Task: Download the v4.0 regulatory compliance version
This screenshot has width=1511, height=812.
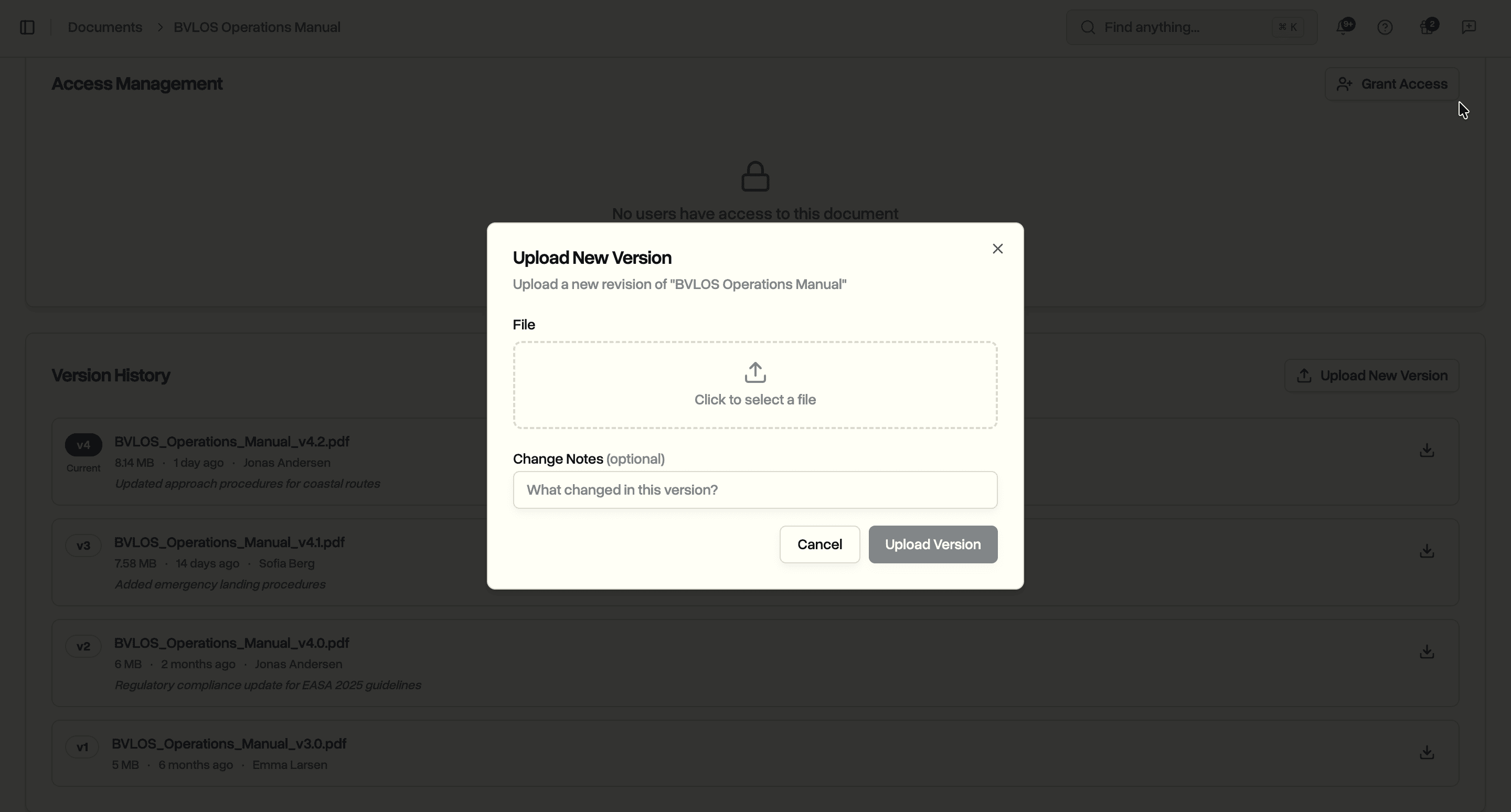Action: pos(1427,652)
